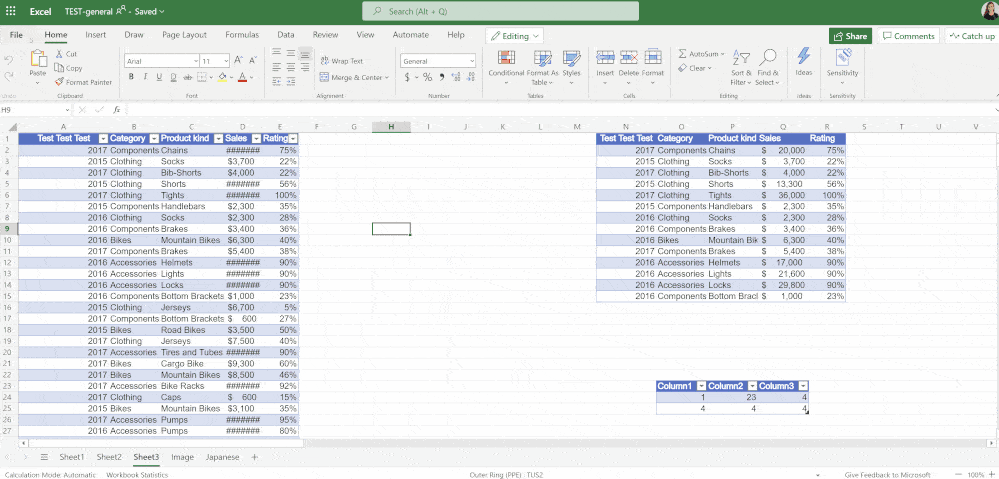The image size is (999, 479).
Task: Cut the selection with scissors icon
Action: [59, 54]
